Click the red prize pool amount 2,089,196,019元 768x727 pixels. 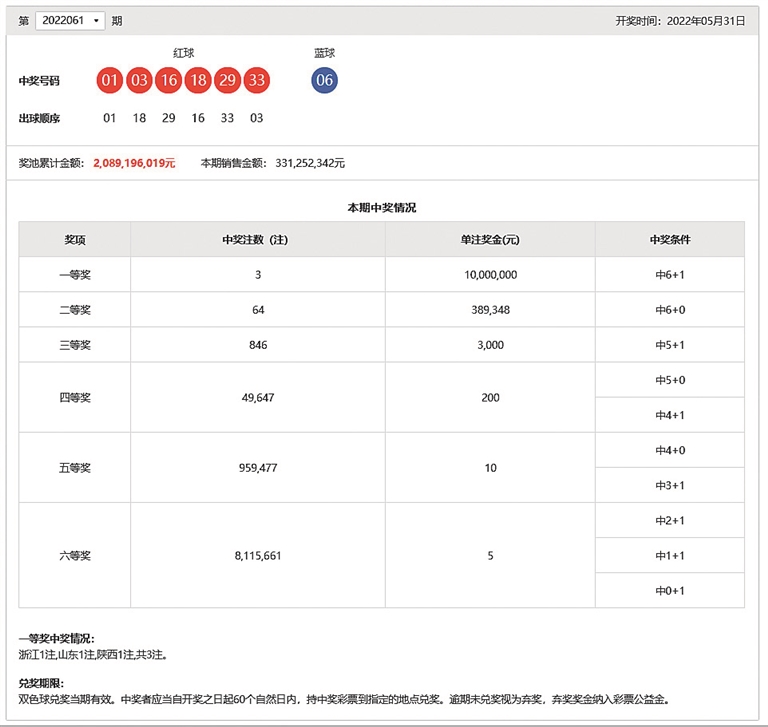[134, 163]
